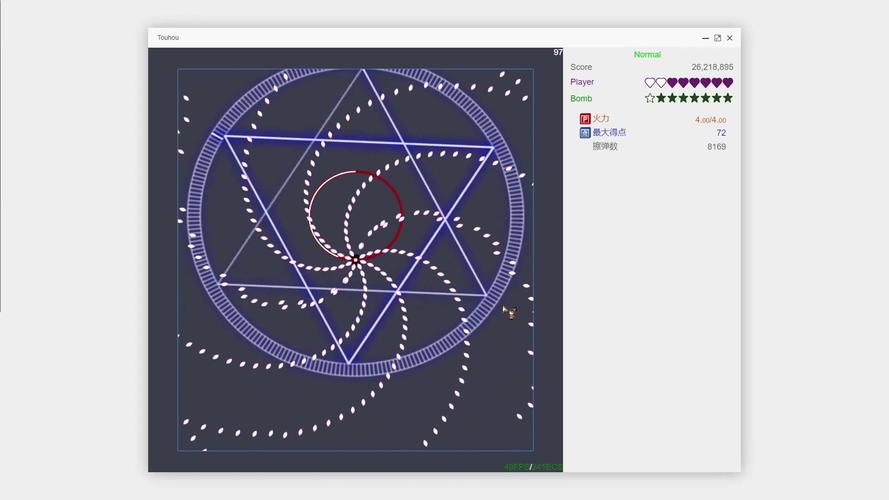Maximize the Touhou window

click(717, 38)
